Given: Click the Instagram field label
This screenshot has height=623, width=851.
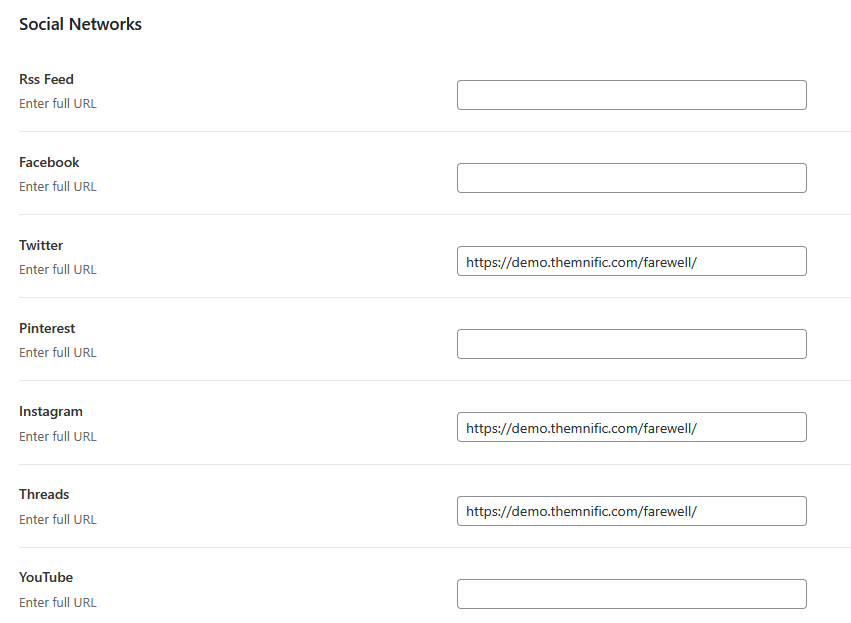Looking at the screenshot, I should (x=51, y=411).
